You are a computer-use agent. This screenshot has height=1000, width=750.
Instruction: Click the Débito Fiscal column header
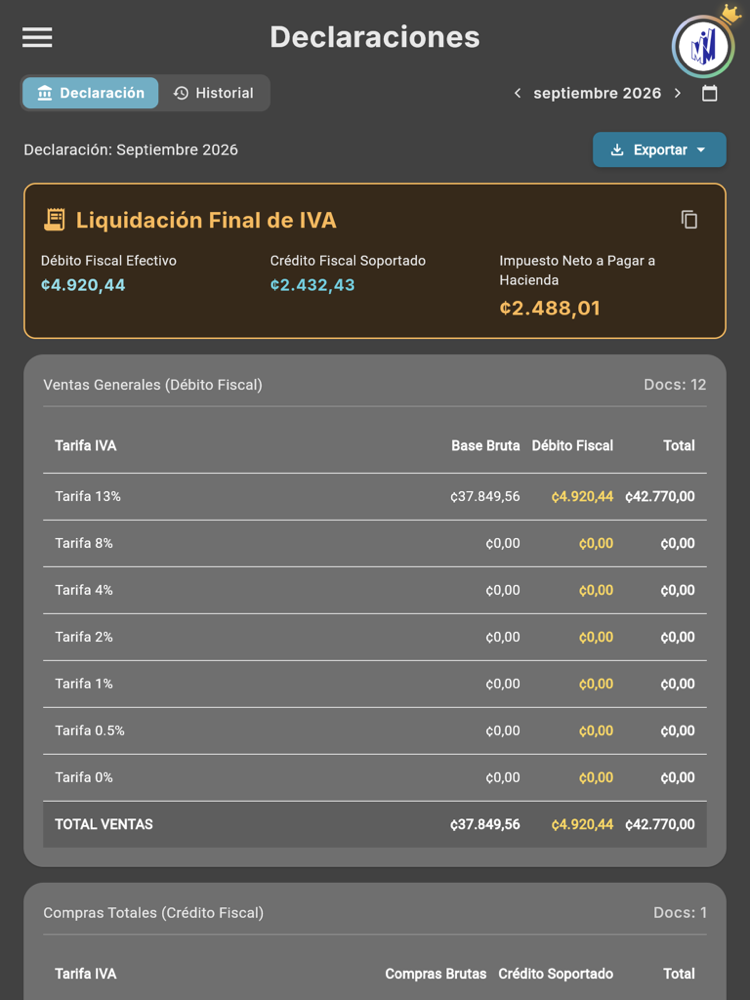point(572,446)
